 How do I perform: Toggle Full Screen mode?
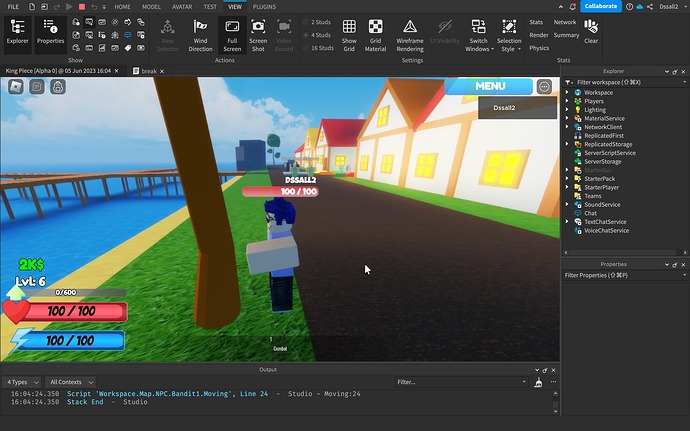coord(232,35)
